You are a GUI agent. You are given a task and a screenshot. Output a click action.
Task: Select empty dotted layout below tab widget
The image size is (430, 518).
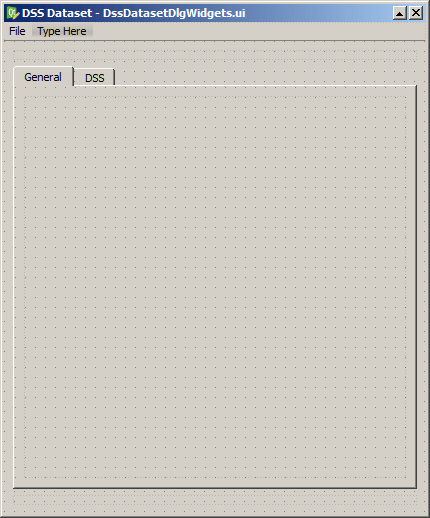[x=215, y=500]
